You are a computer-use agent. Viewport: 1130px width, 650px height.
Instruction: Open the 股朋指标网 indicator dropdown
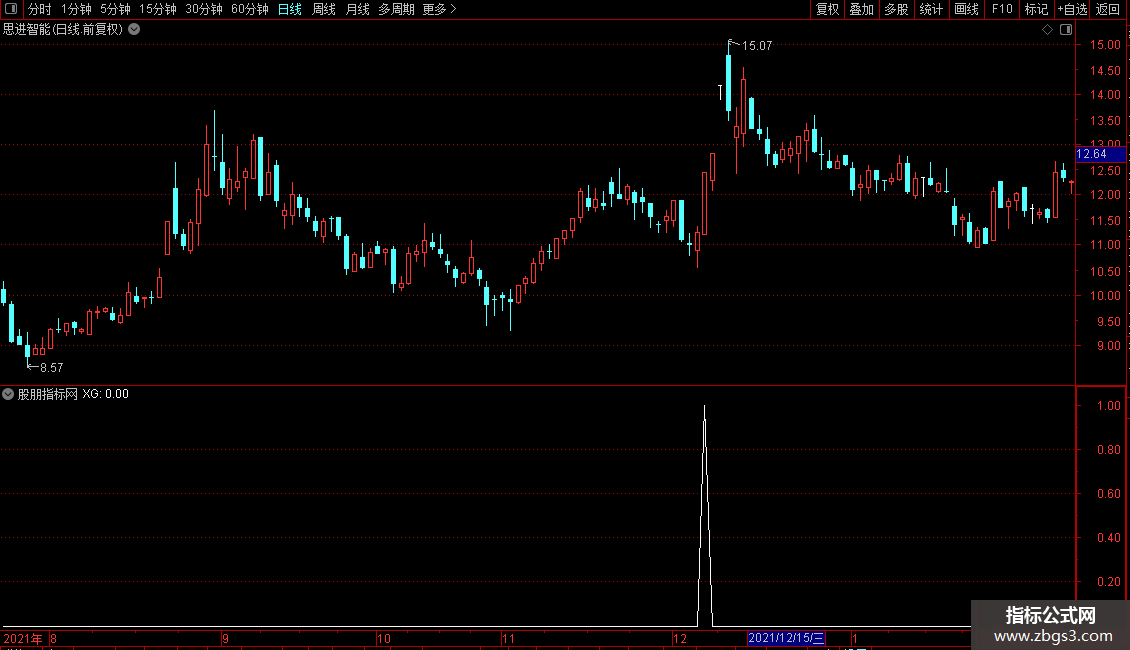click(x=8, y=394)
